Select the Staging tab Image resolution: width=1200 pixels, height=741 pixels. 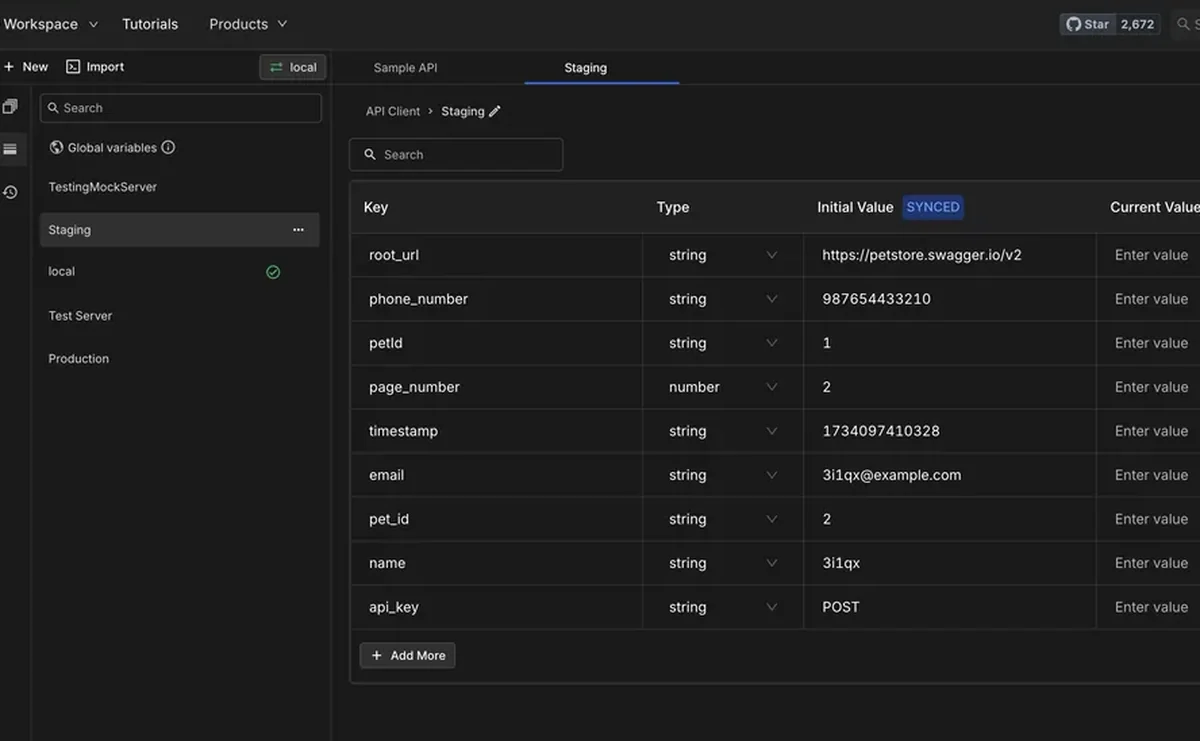585,68
